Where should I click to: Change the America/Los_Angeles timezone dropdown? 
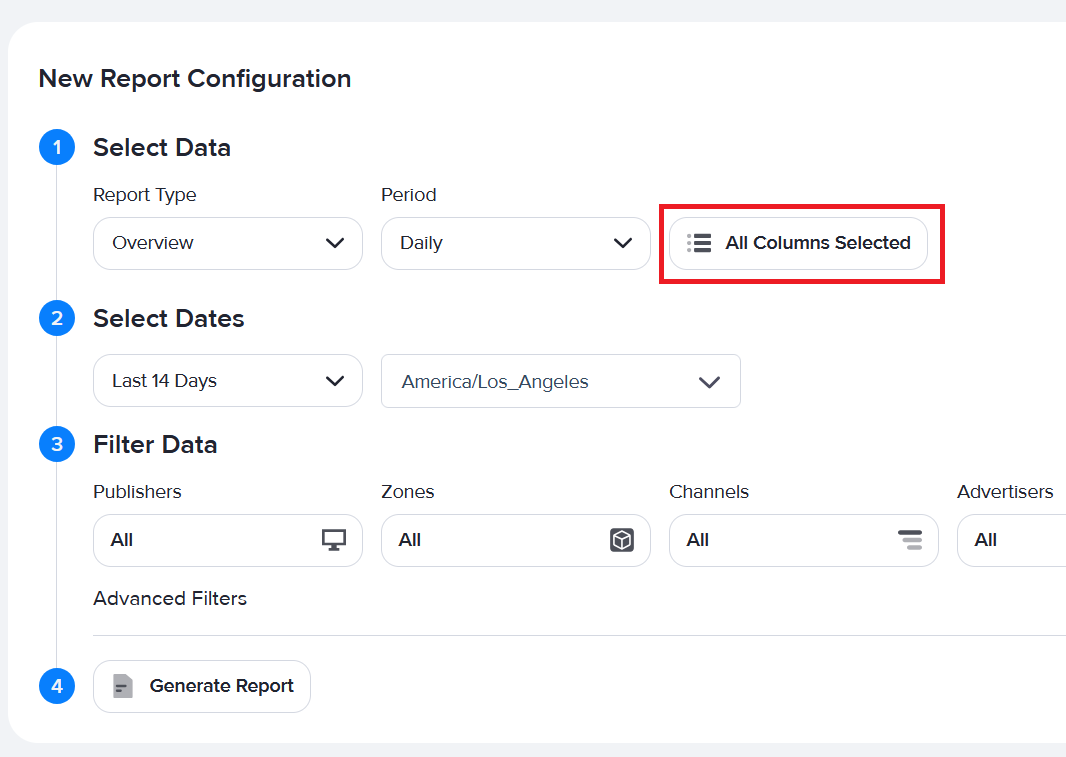[561, 381]
